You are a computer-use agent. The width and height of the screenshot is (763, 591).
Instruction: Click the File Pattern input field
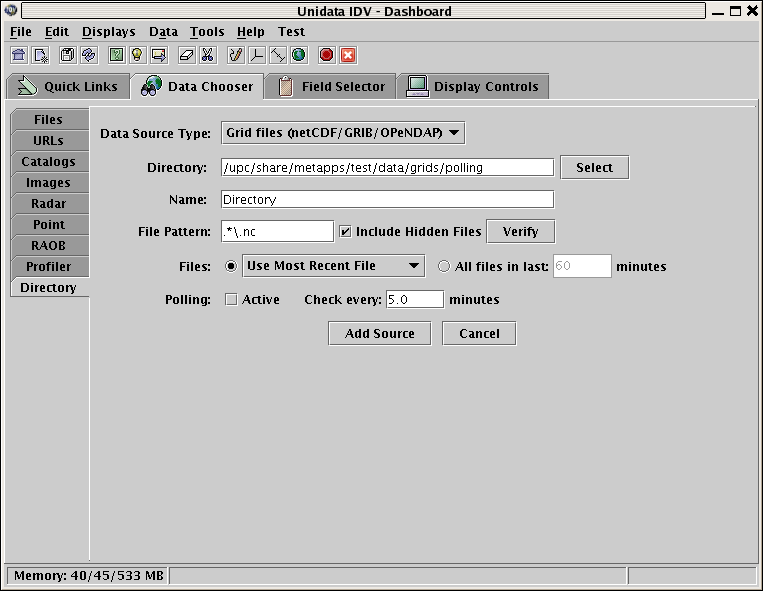tap(277, 232)
